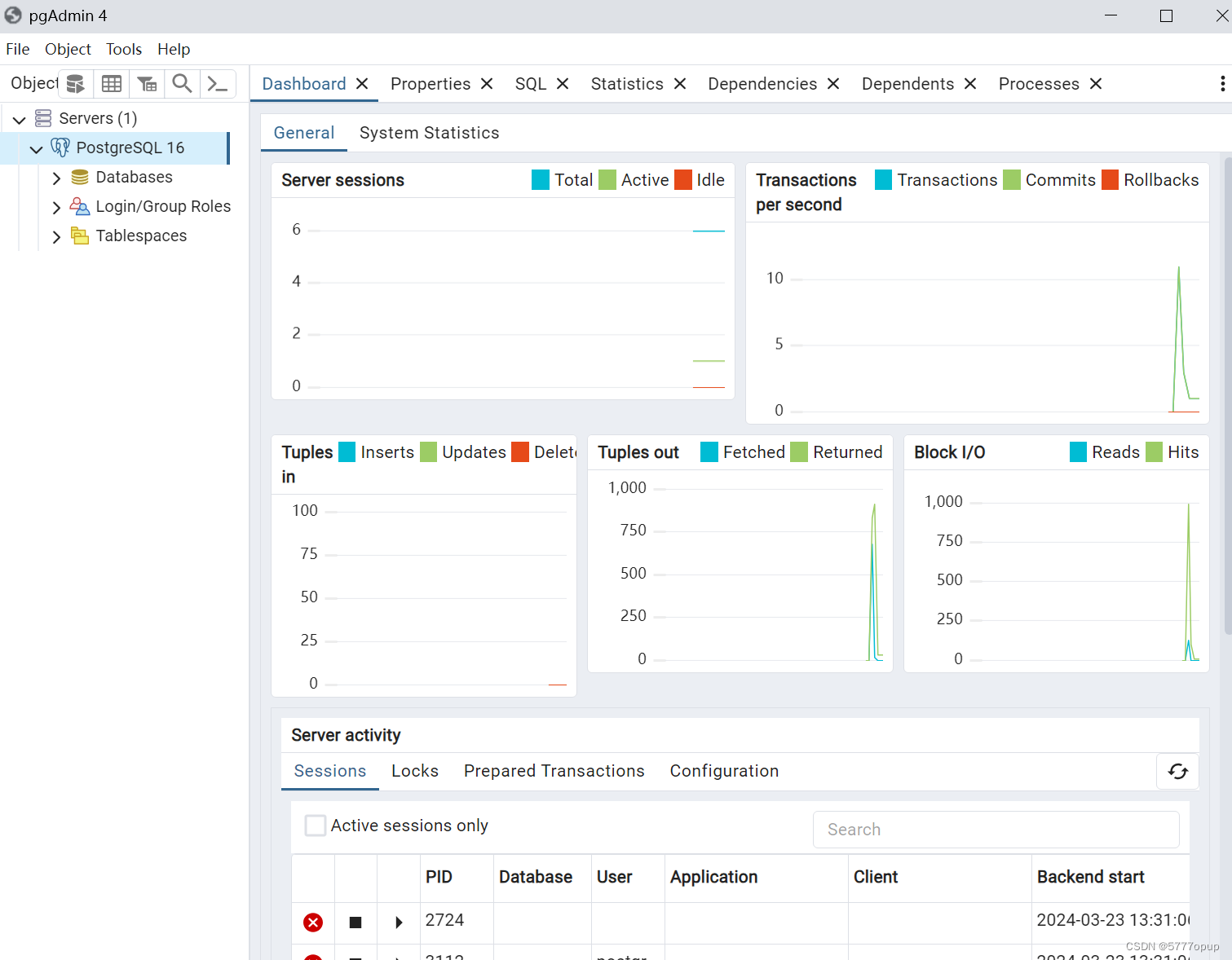
Task: Expand details row for PID 2724
Action: (x=399, y=923)
